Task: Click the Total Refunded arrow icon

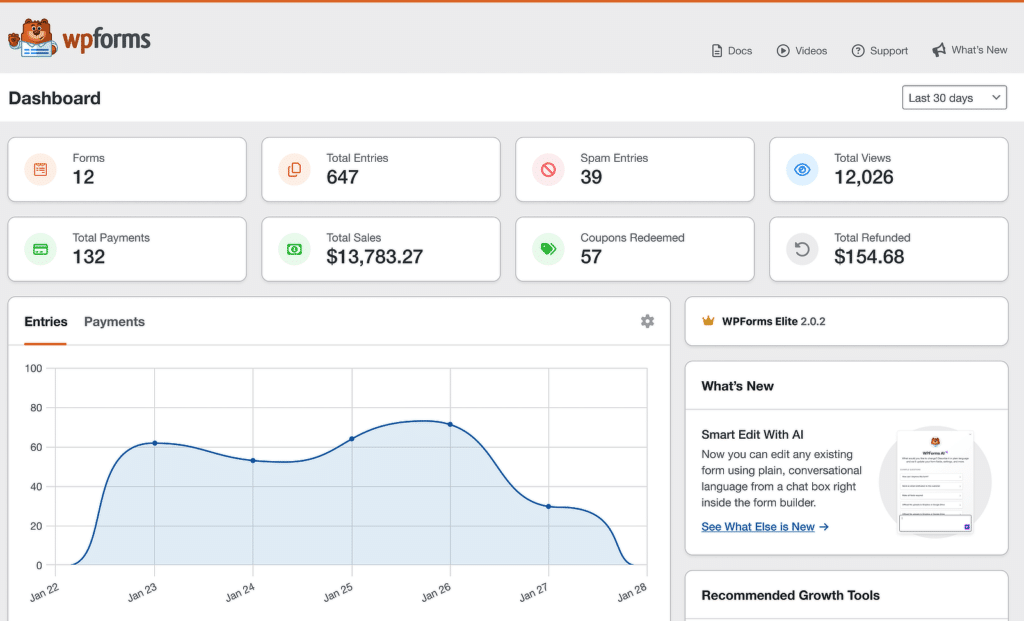Action: 802,249
